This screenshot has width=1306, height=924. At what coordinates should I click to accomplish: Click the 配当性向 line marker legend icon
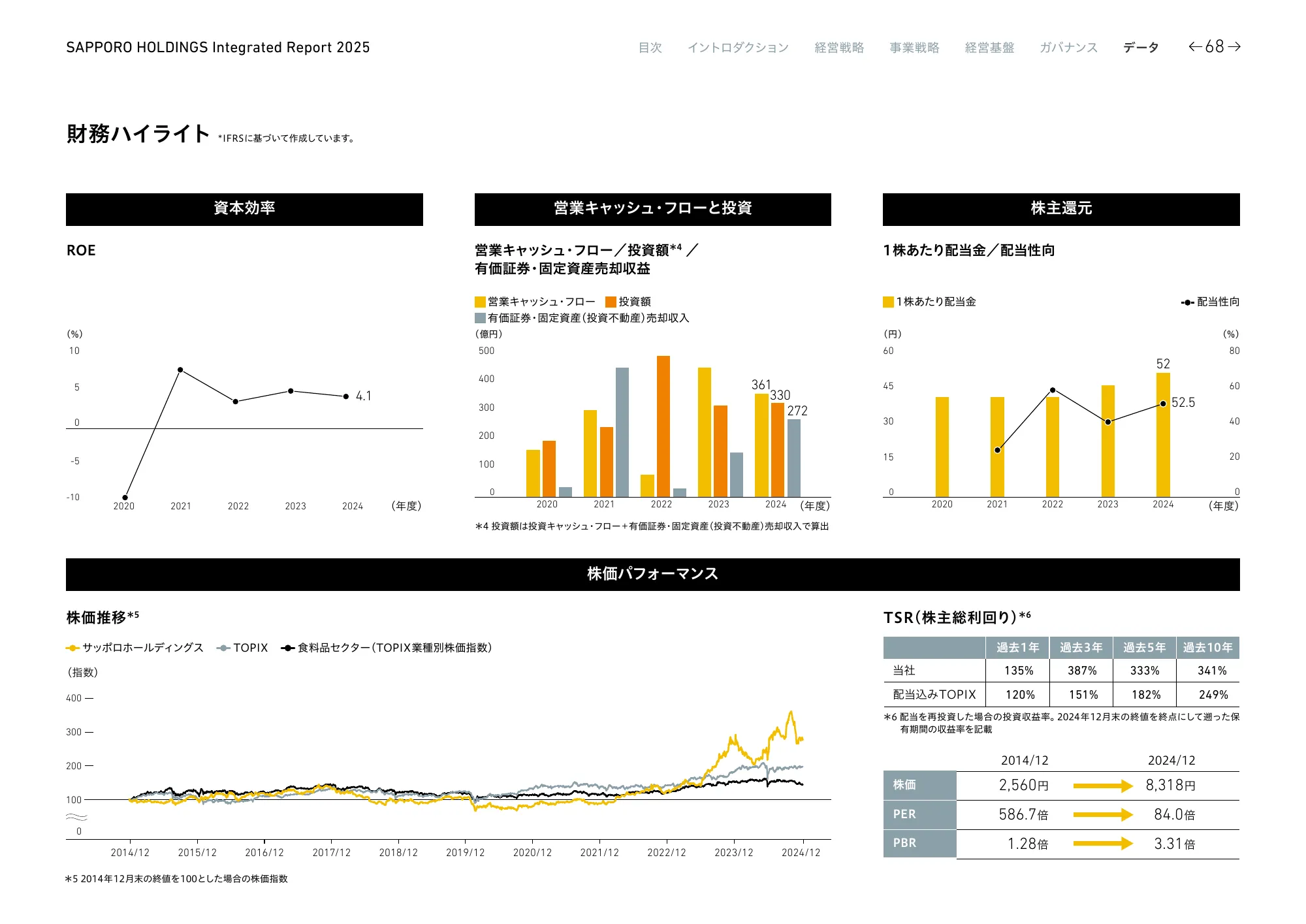[x=1188, y=302]
